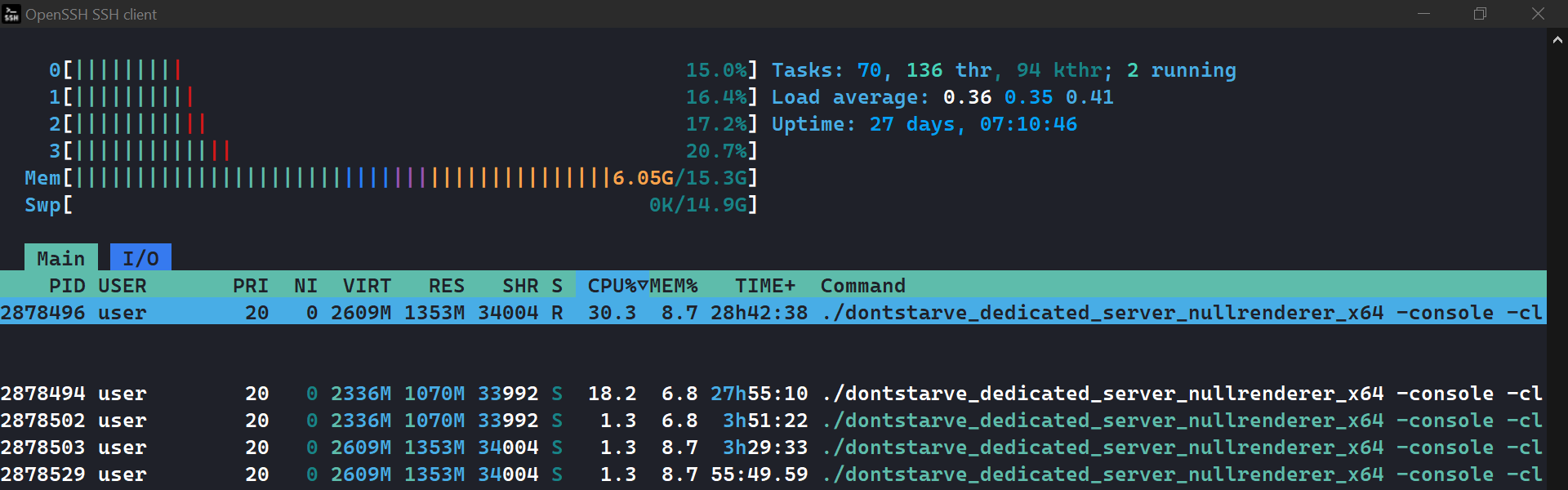Restore down the terminal window
The width and height of the screenshot is (1568, 490).
tap(1480, 14)
